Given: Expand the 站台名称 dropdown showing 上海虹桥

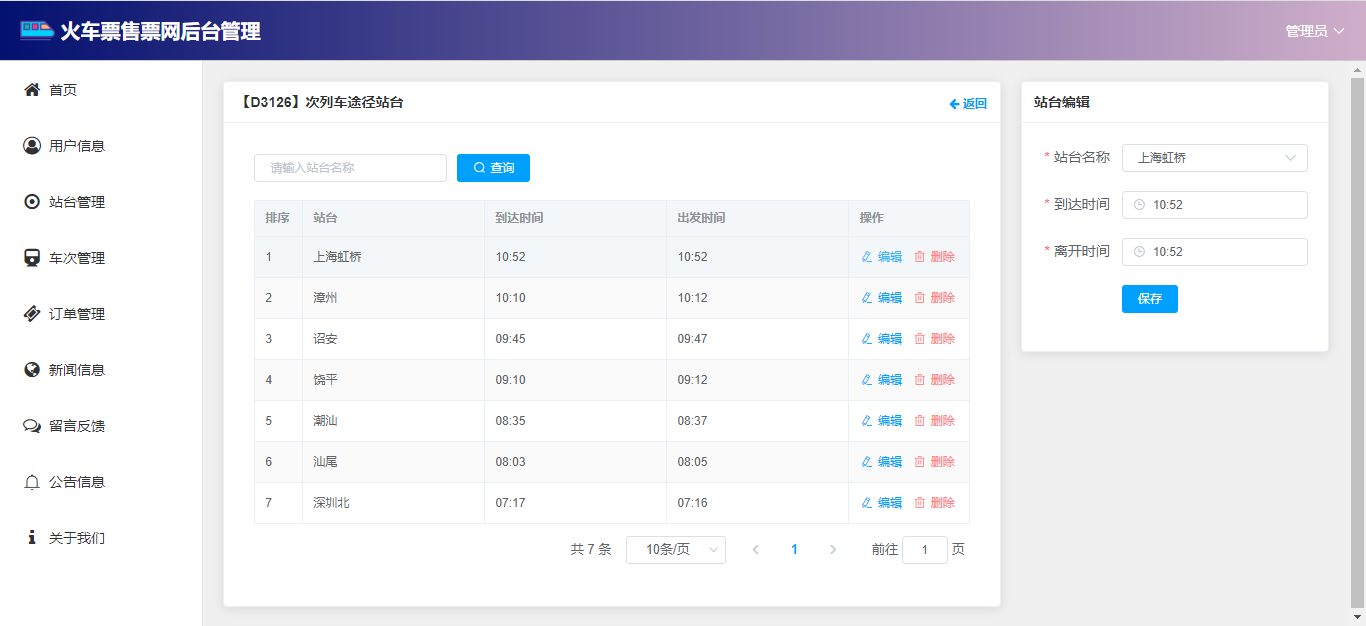Looking at the screenshot, I should pos(1214,158).
